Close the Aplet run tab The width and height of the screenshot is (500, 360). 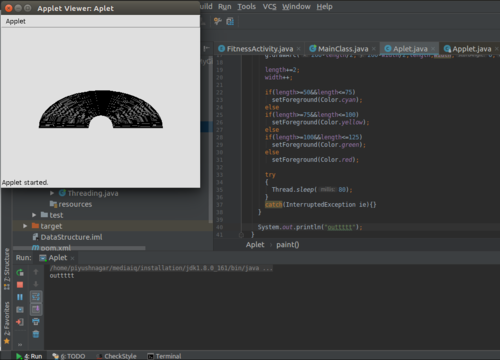72,258
